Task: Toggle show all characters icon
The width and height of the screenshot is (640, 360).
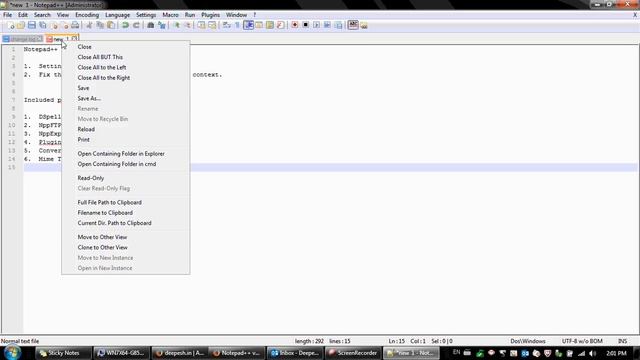Action: pos(237,25)
